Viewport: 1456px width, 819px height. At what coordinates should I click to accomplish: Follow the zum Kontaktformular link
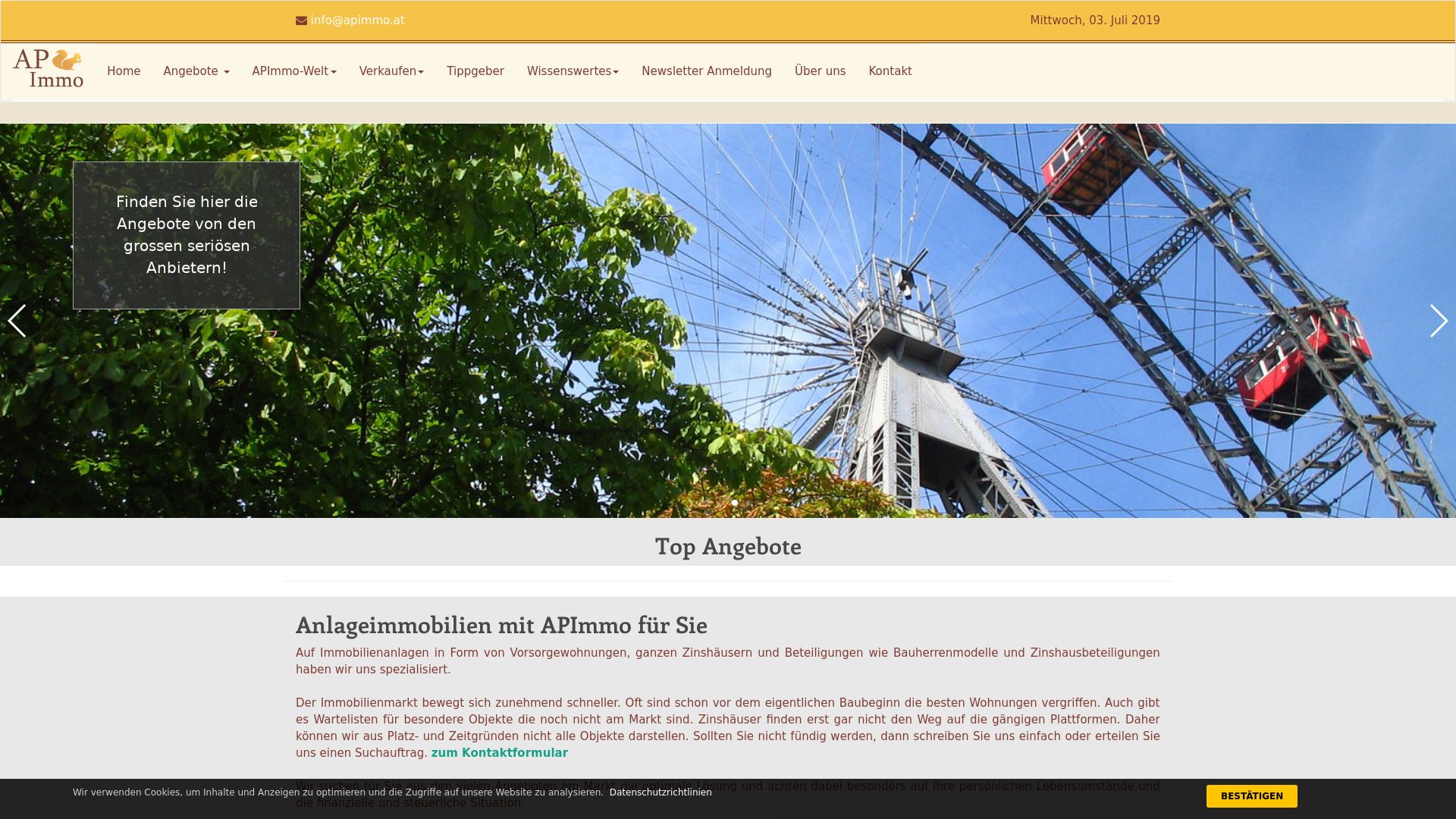tap(499, 753)
